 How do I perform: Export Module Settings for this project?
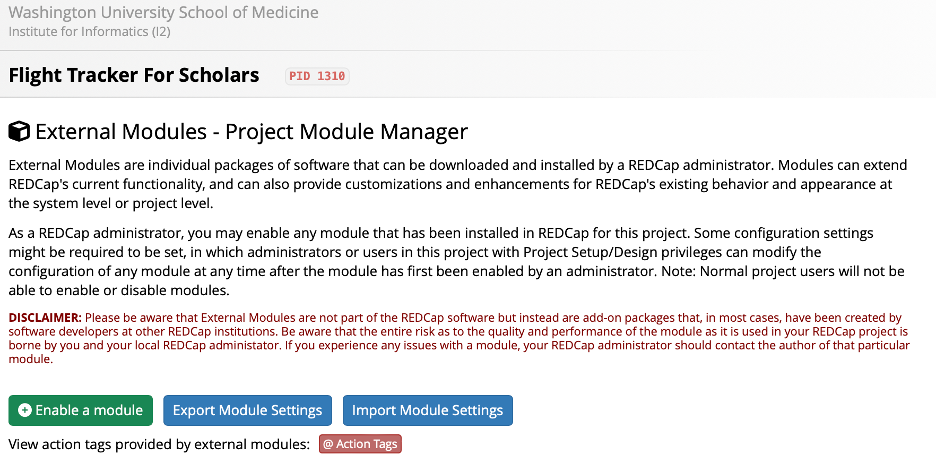[x=247, y=410]
